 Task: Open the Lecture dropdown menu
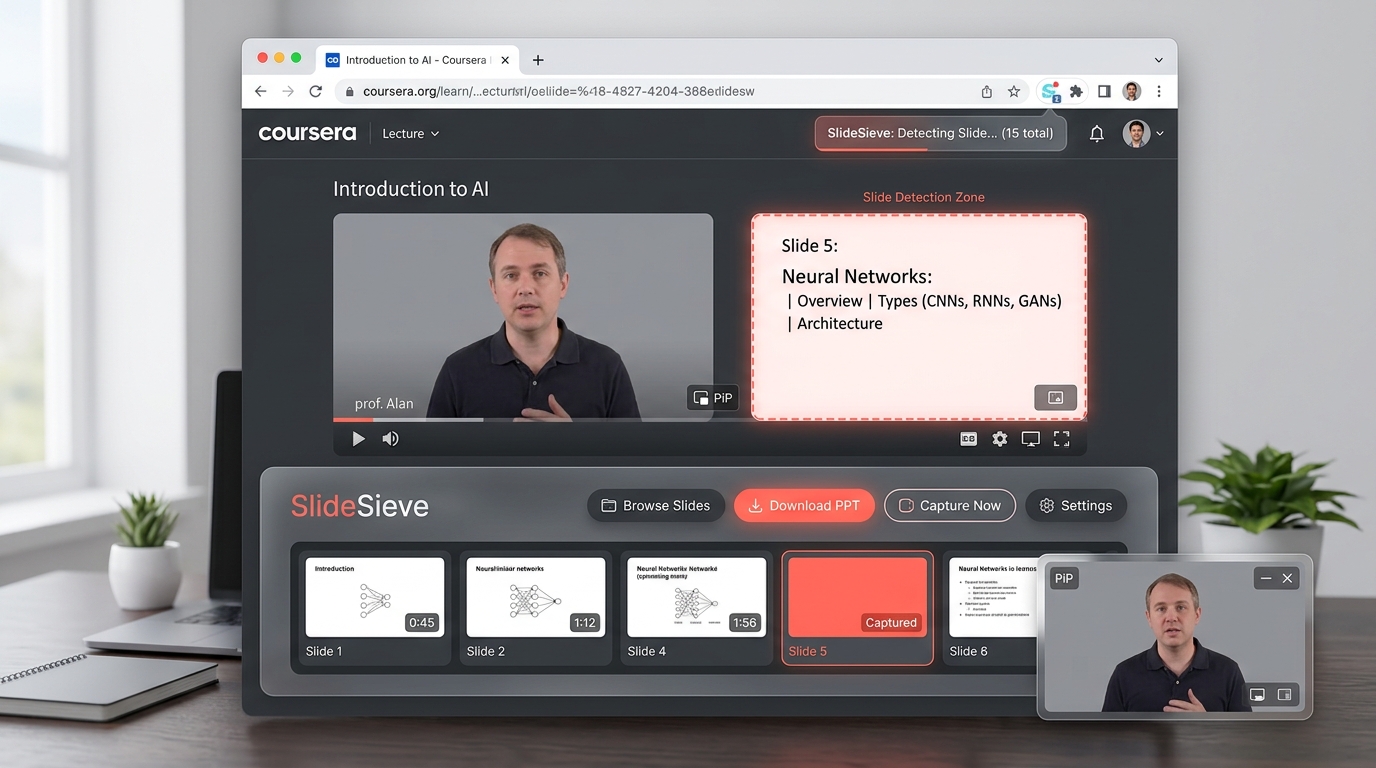point(411,133)
